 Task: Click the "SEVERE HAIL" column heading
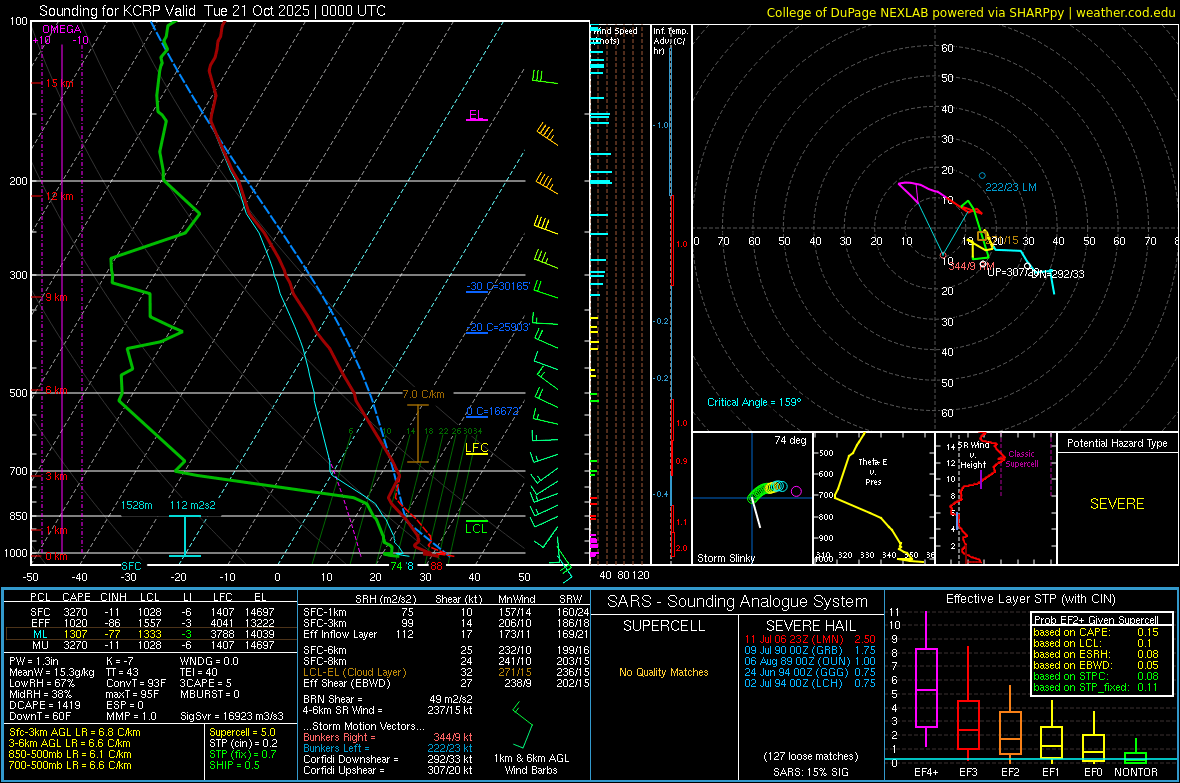[810, 626]
